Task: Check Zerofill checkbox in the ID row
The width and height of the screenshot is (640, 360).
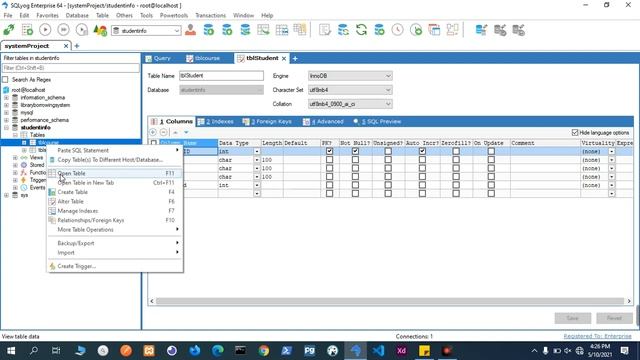Action: point(456,151)
